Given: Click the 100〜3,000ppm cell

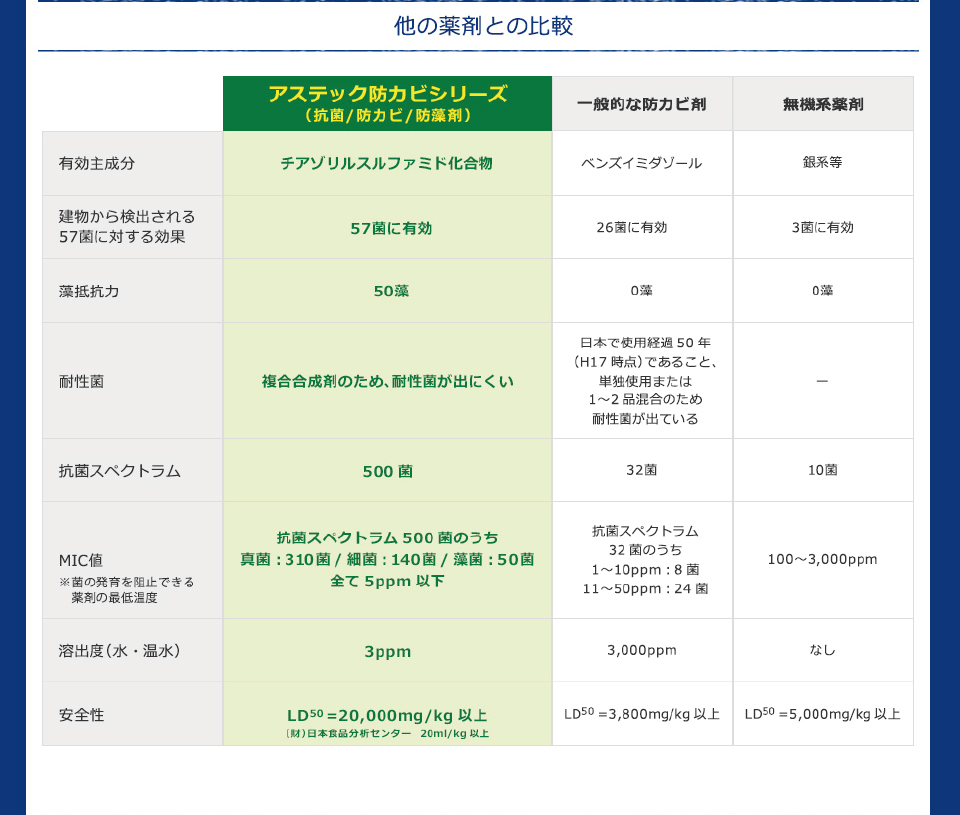Looking at the screenshot, I should [x=823, y=560].
